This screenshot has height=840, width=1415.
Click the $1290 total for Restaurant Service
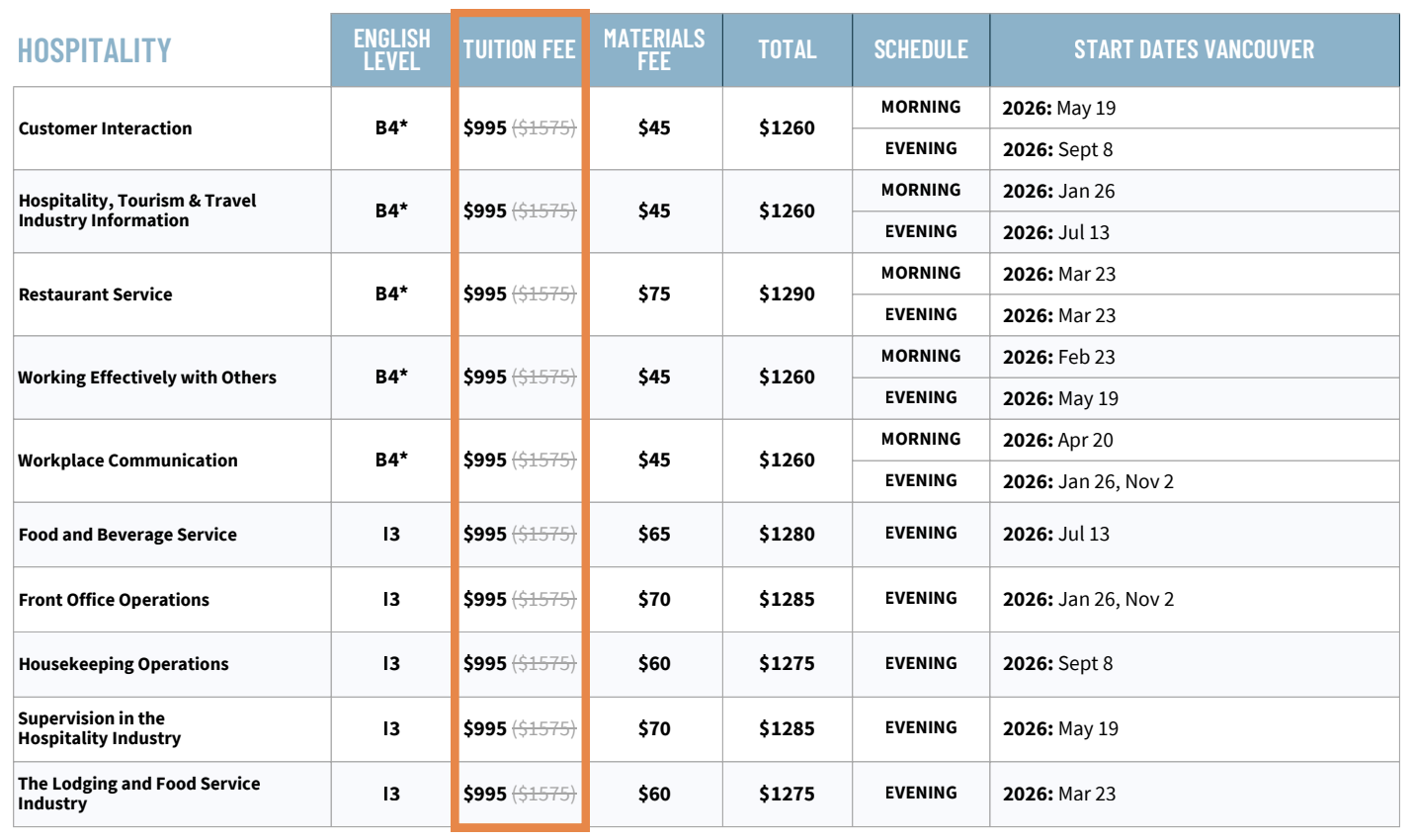787,294
